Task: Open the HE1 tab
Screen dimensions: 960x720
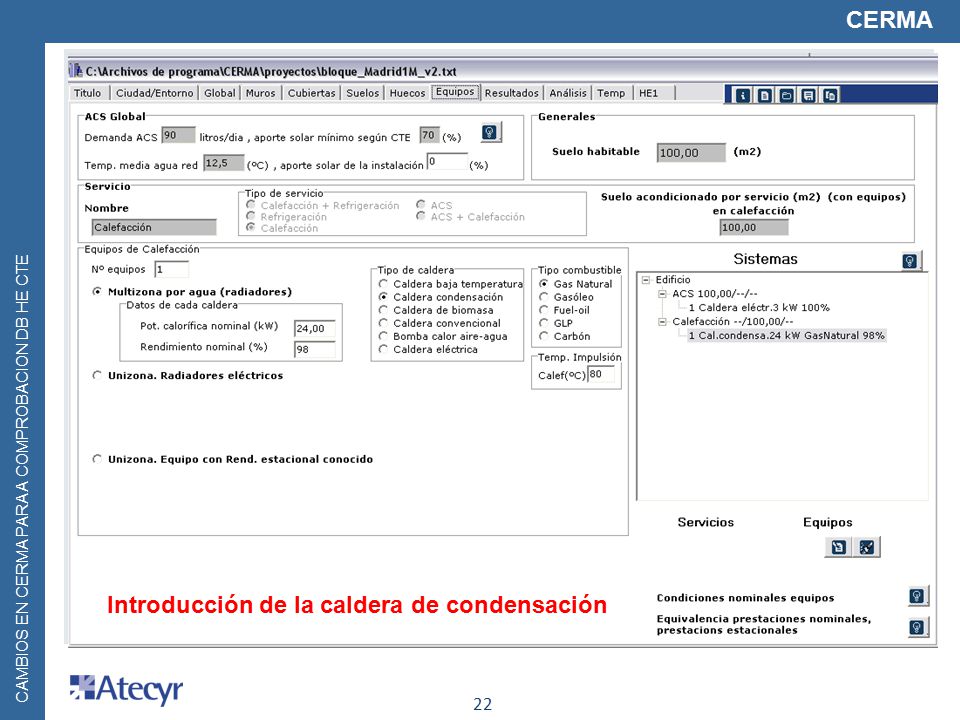Action: tap(648, 93)
